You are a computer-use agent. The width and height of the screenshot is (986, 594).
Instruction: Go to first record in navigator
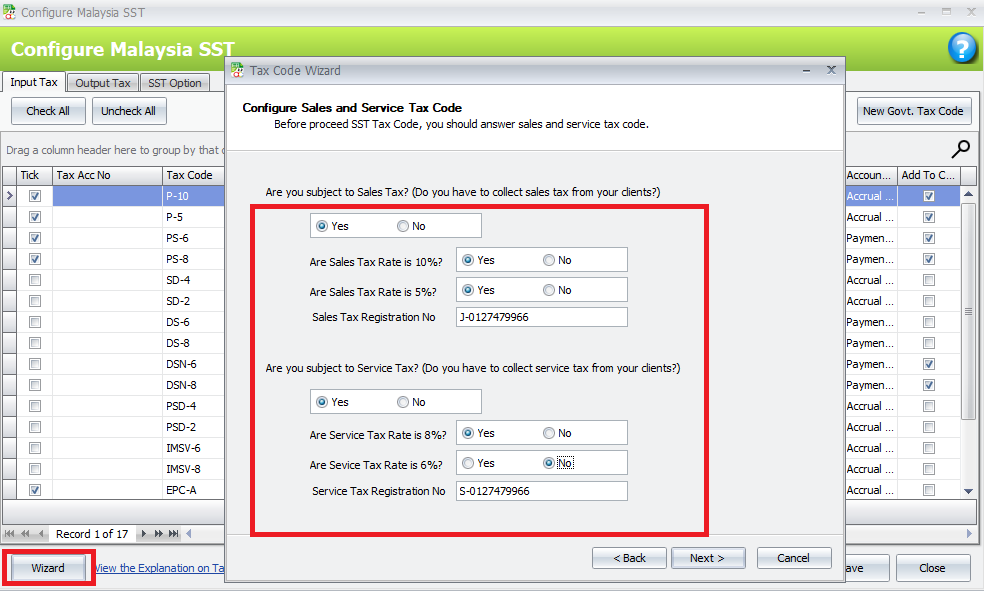pyautogui.click(x=9, y=534)
